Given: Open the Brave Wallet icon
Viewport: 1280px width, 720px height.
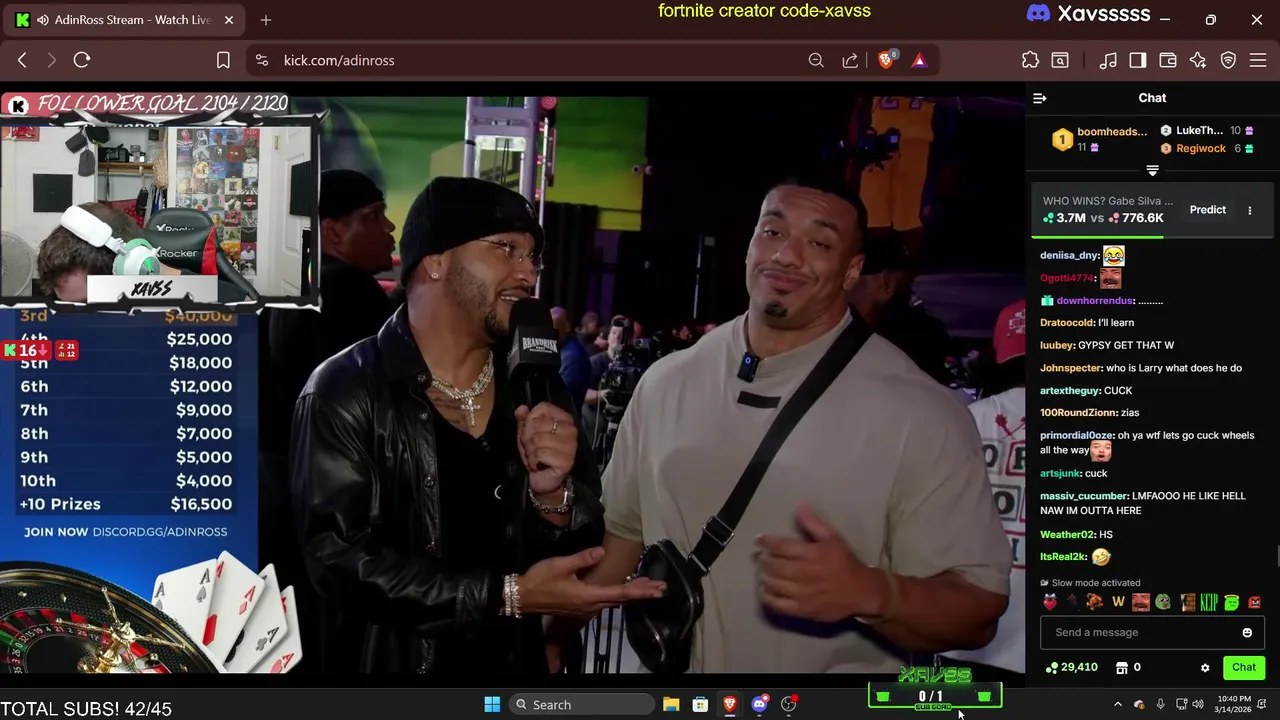Looking at the screenshot, I should click(x=1168, y=60).
